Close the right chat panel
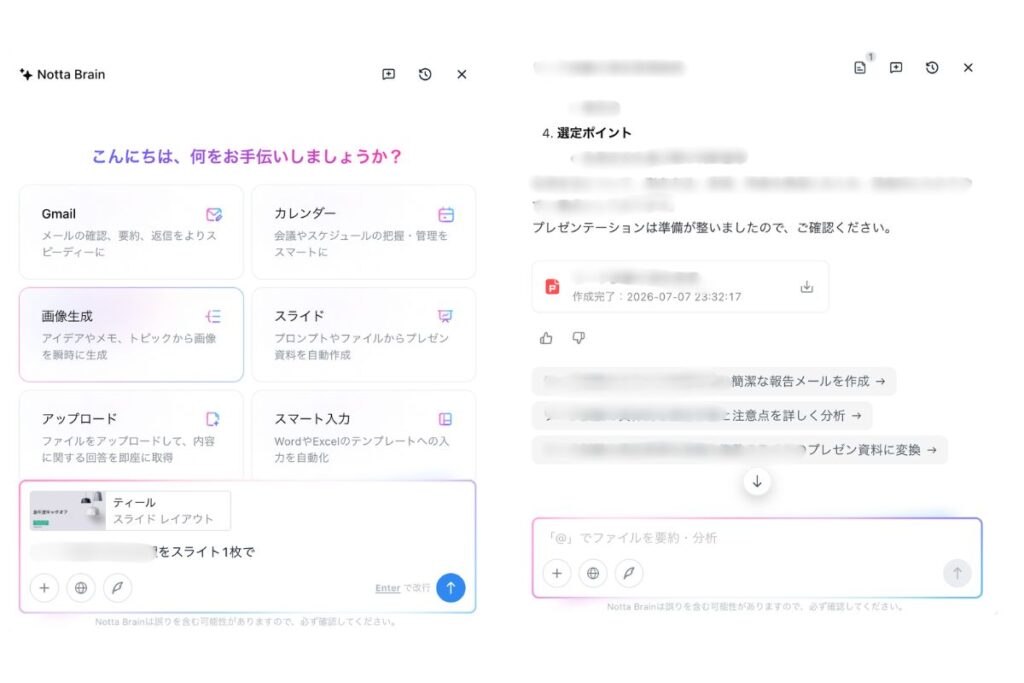Image resolution: width=1024 pixels, height=683 pixels. 968,67
